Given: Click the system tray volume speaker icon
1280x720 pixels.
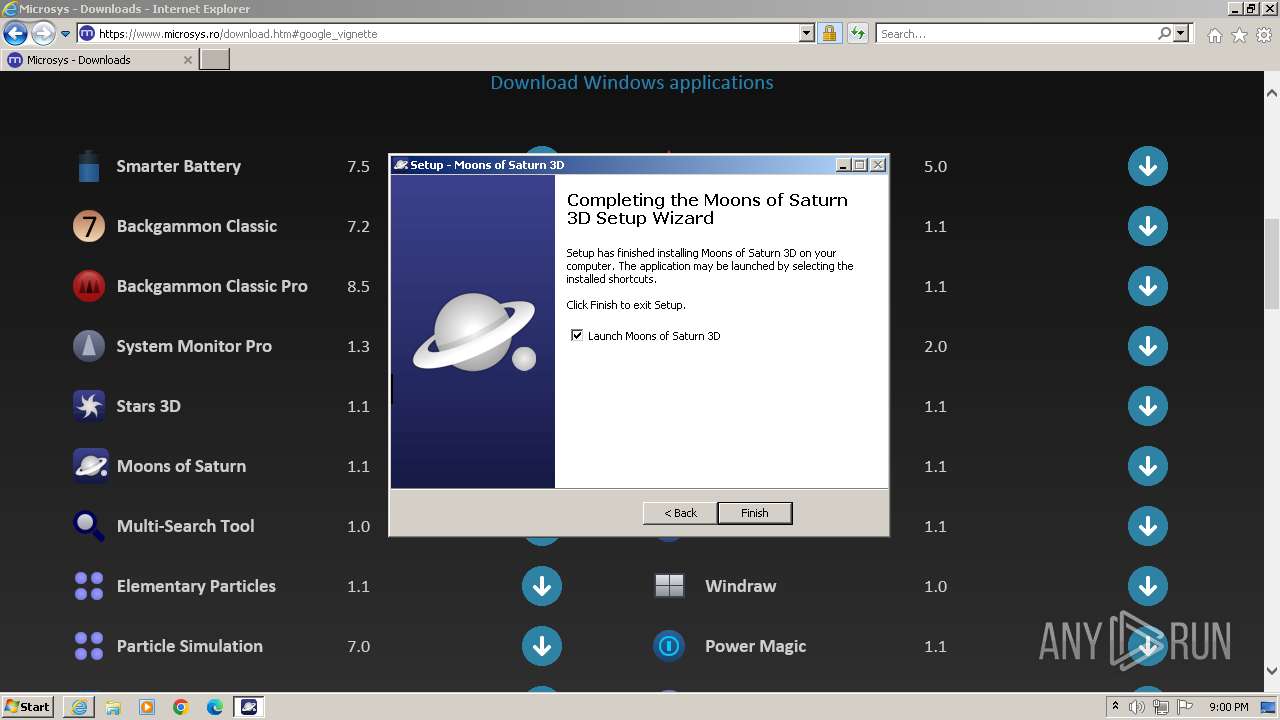Looking at the screenshot, I should point(1137,707).
